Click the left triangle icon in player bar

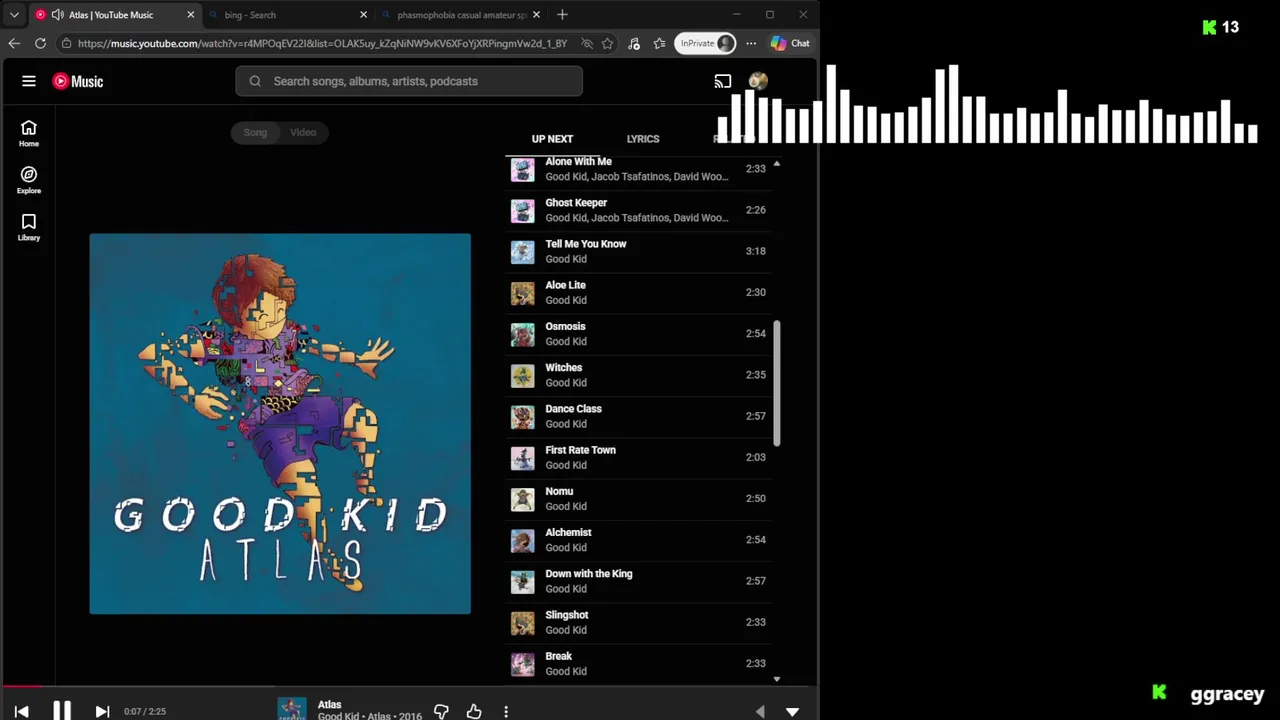[760, 712]
